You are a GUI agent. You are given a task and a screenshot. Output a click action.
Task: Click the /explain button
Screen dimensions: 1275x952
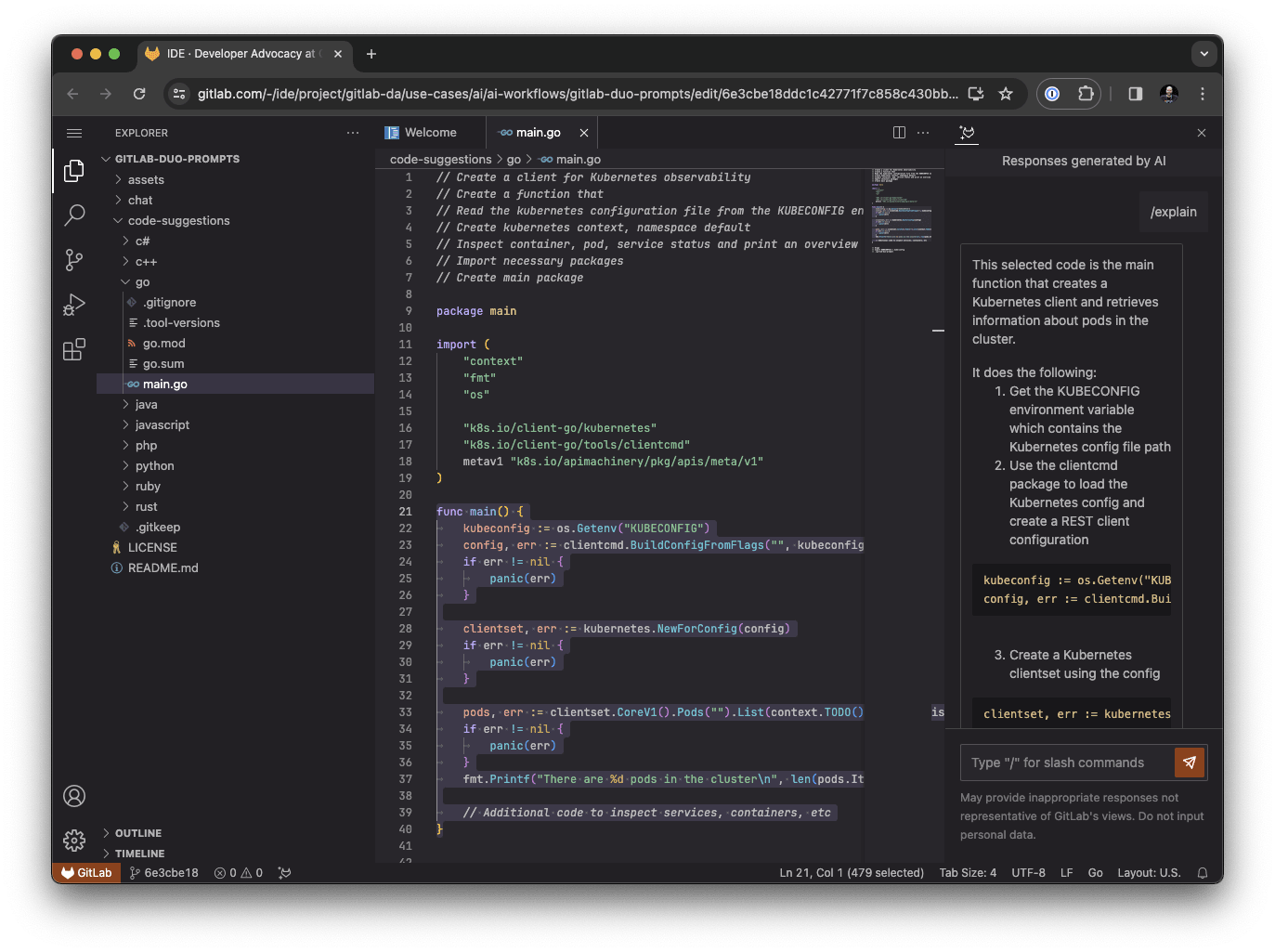1173,211
